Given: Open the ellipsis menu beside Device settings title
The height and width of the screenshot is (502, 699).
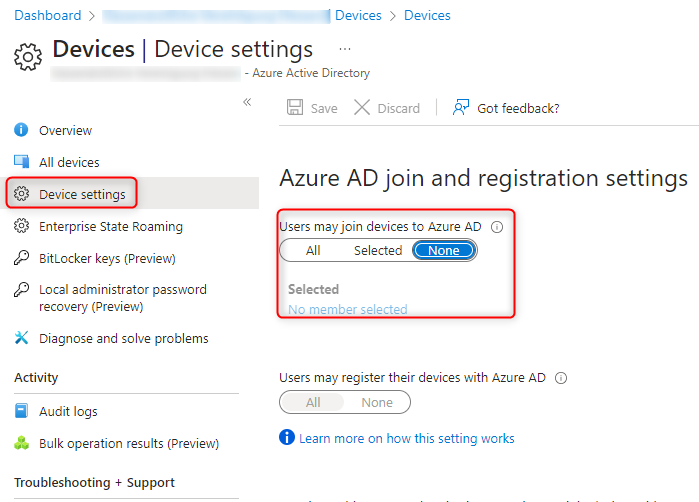Looking at the screenshot, I should (x=345, y=49).
